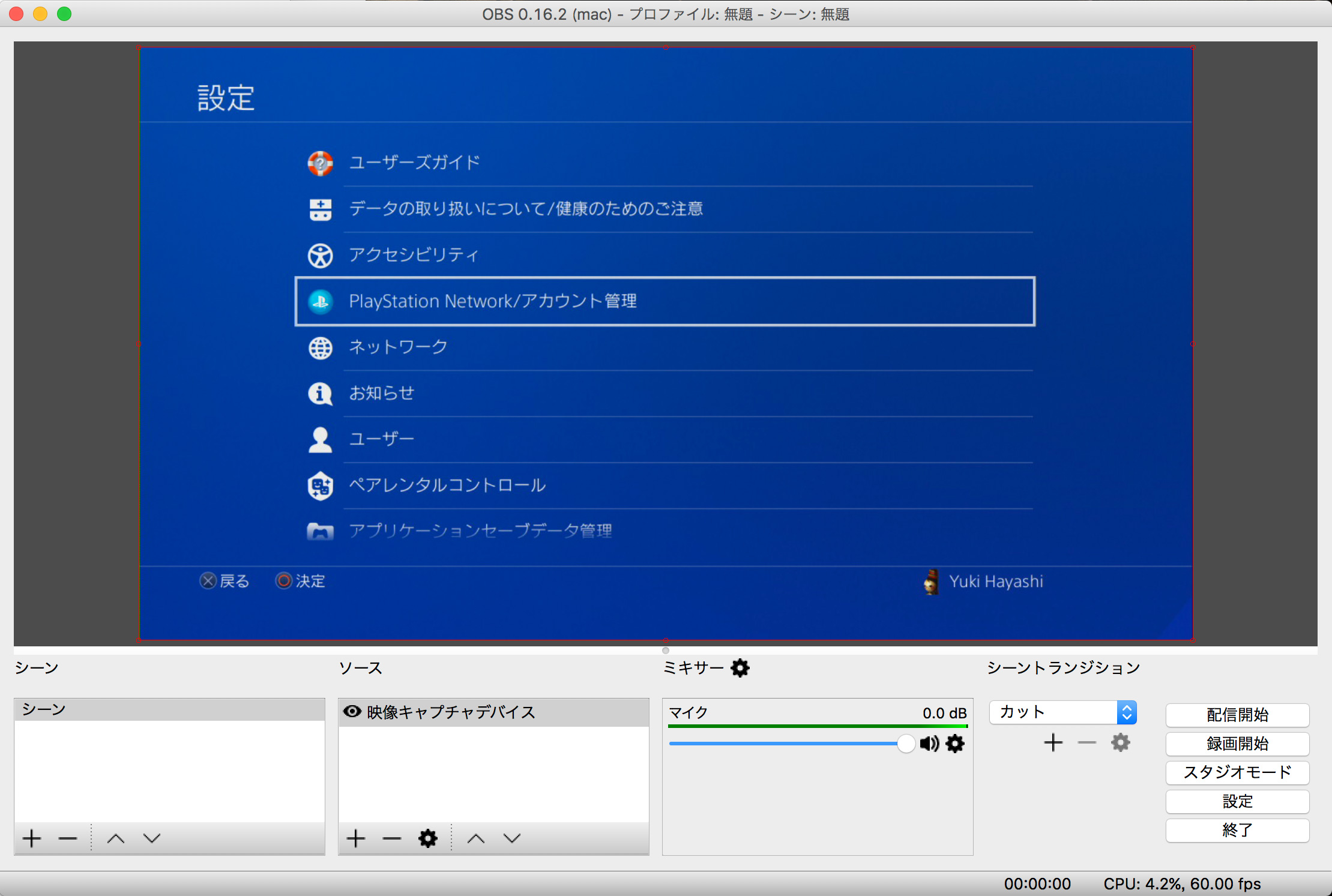Click the Yuki Hayashi avatar image
Image resolution: width=1332 pixels, height=896 pixels.
click(931, 582)
